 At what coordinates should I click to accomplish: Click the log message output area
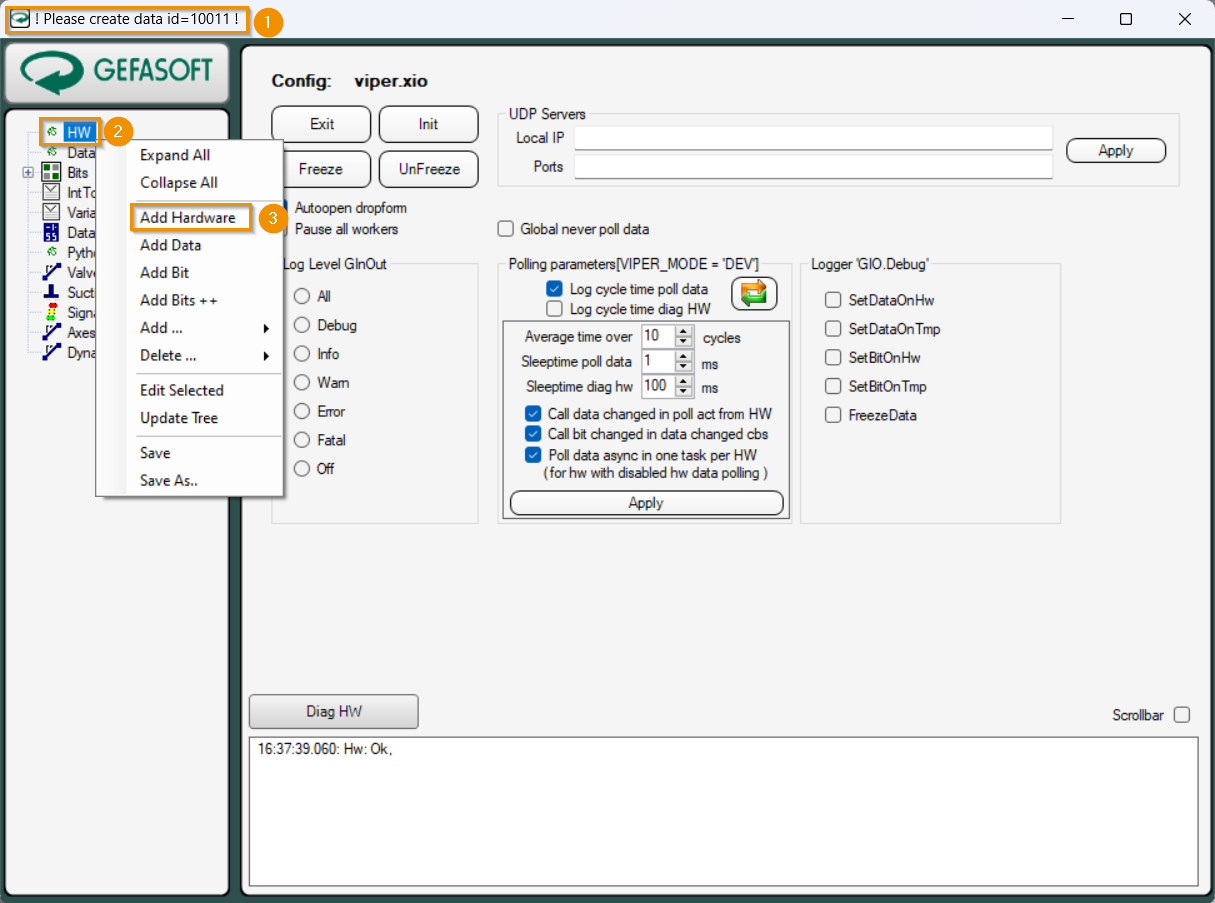723,812
